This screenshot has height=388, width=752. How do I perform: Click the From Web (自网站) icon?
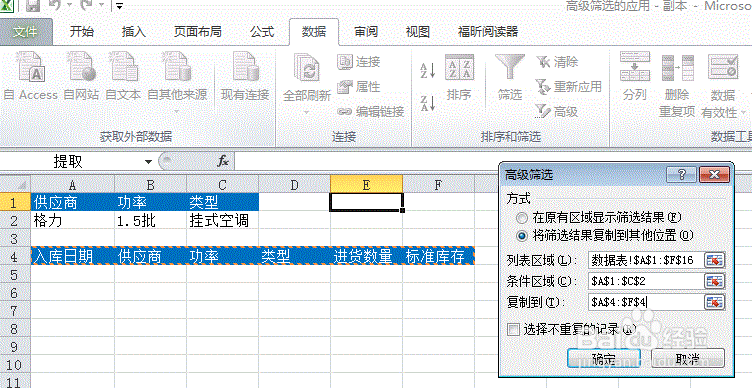click(81, 67)
